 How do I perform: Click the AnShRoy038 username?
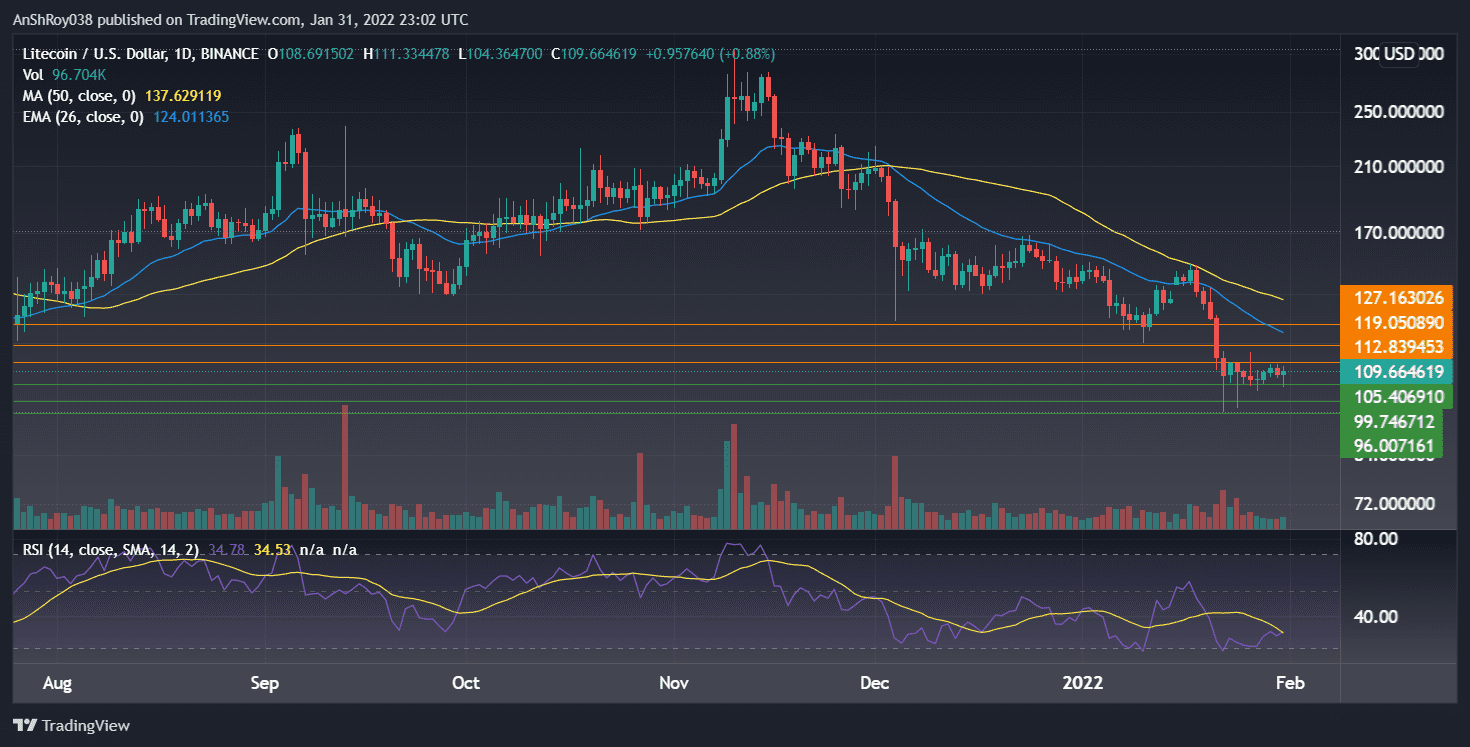pos(52,19)
